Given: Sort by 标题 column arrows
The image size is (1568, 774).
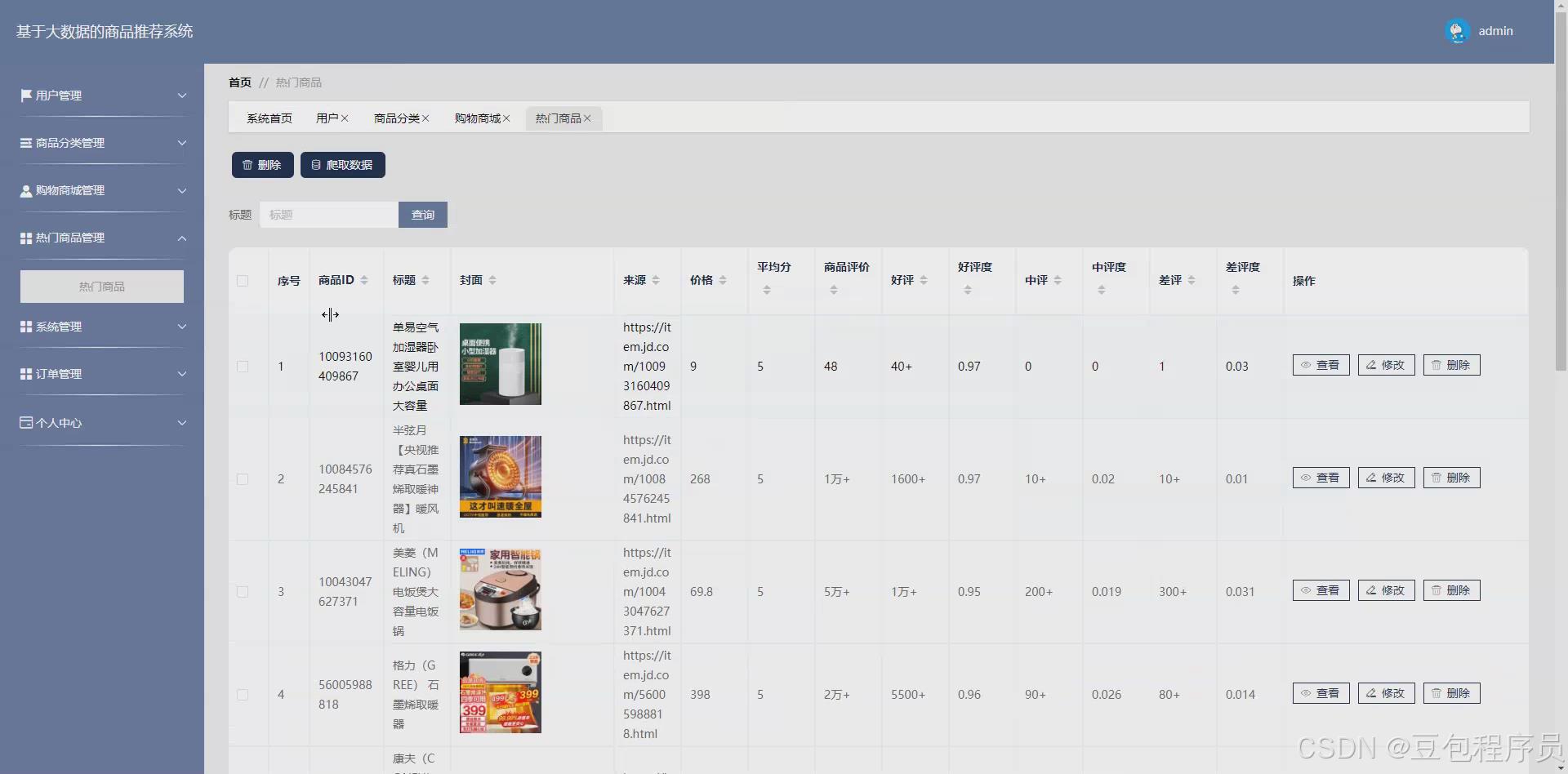Looking at the screenshot, I should click(425, 280).
